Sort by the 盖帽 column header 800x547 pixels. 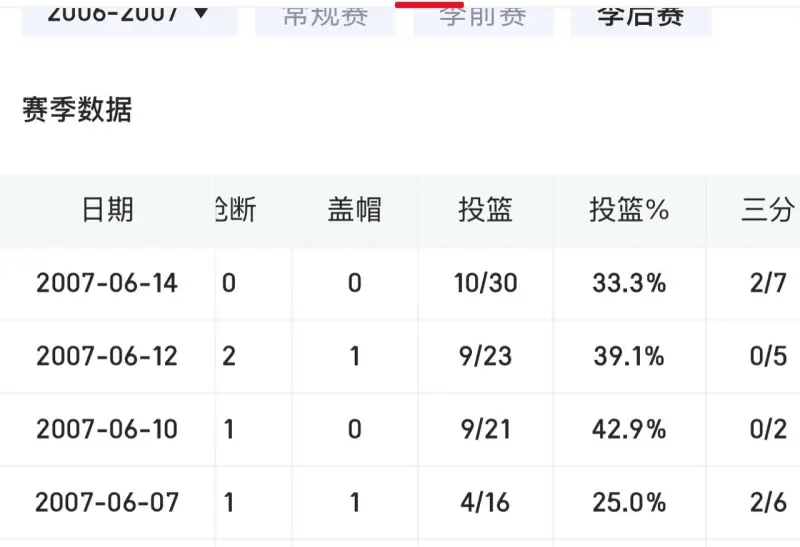[355, 210]
